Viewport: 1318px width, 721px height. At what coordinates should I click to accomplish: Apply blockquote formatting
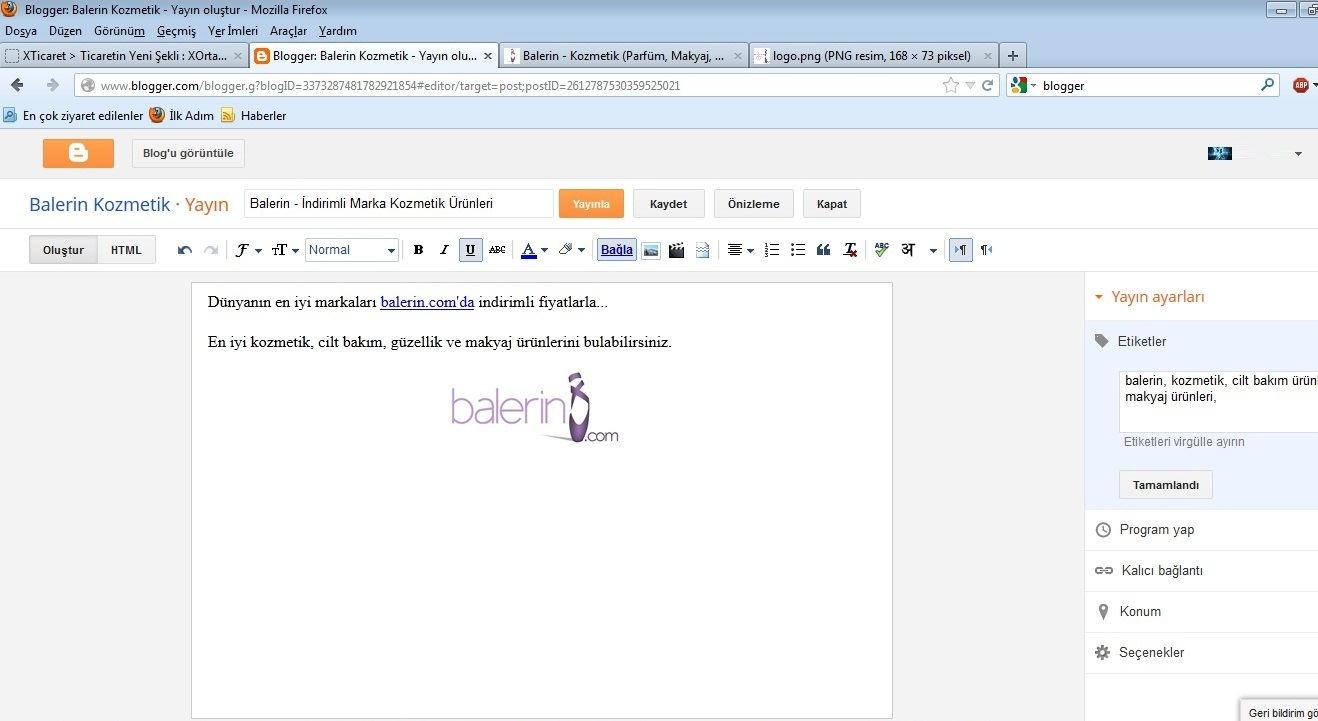[824, 250]
